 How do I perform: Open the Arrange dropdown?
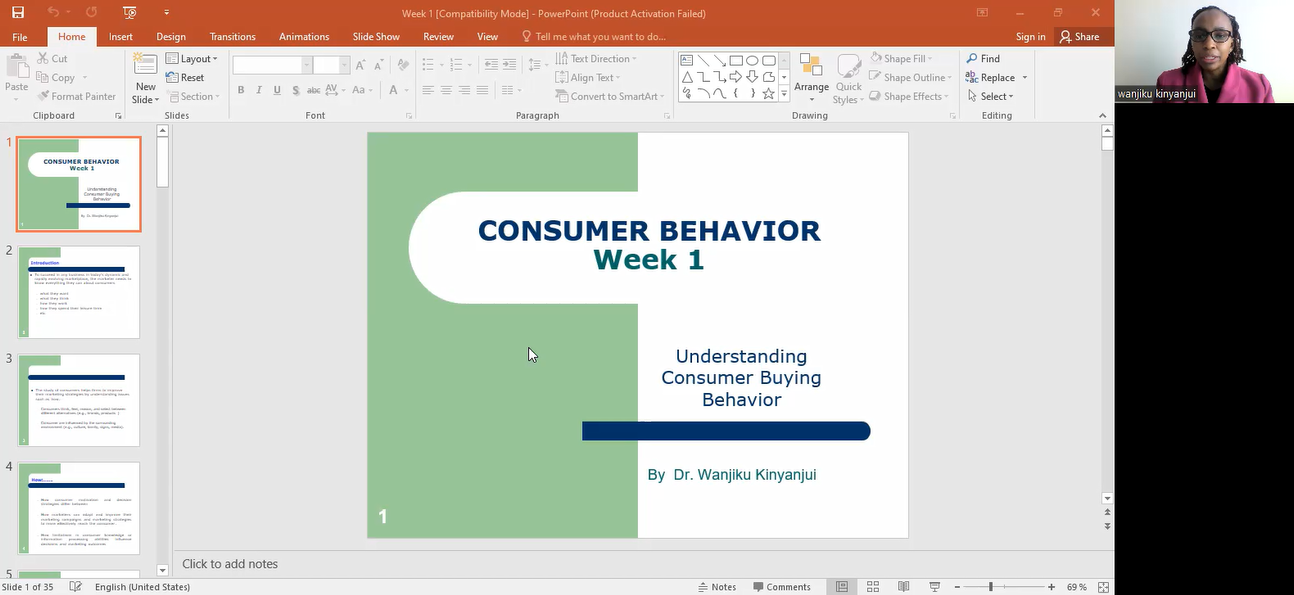[811, 77]
